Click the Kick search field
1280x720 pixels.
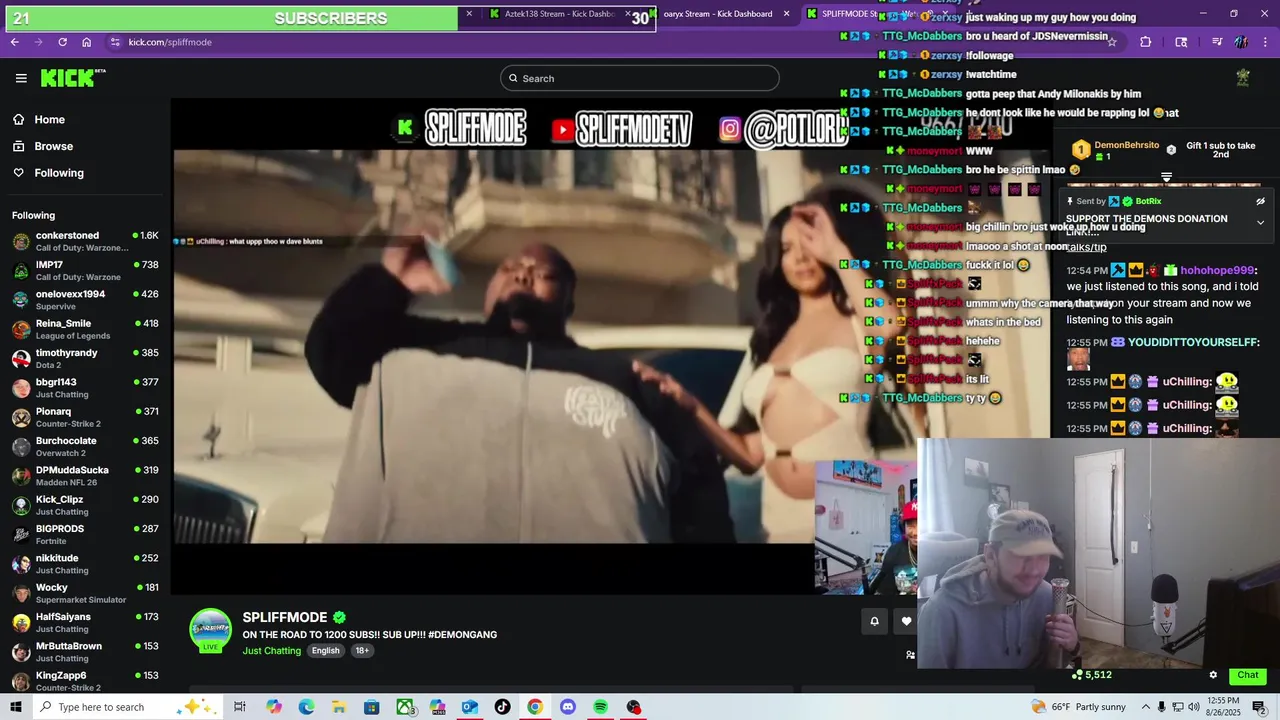coord(640,78)
